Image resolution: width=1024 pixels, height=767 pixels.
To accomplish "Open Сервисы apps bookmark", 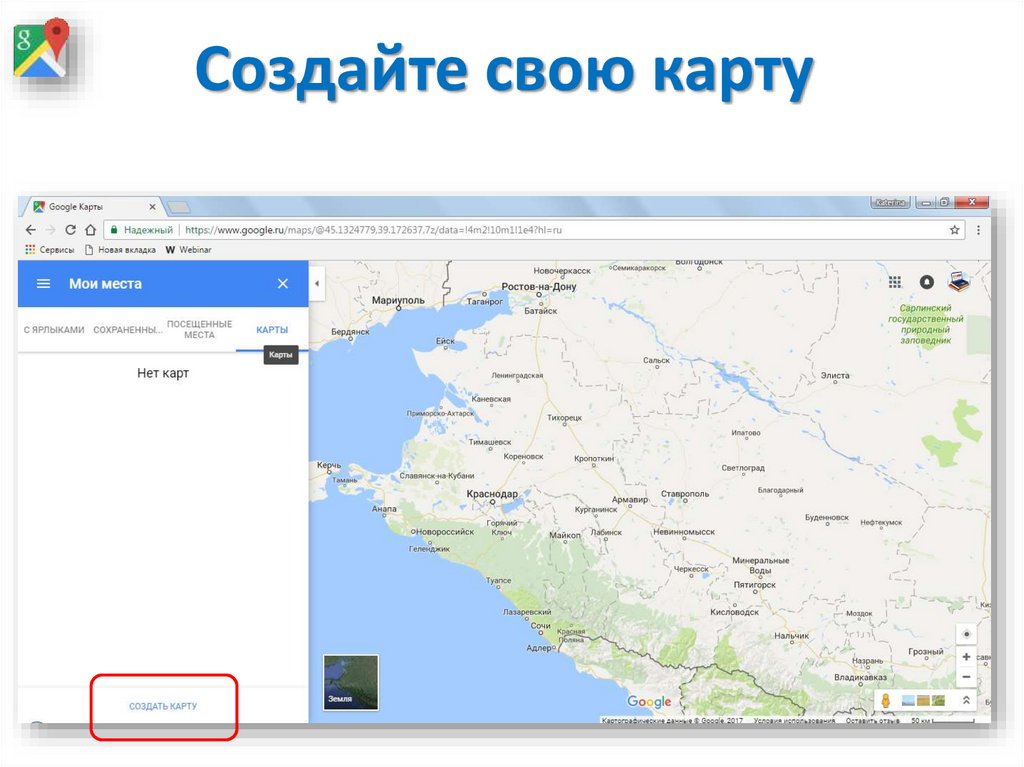I will pyautogui.click(x=50, y=250).
